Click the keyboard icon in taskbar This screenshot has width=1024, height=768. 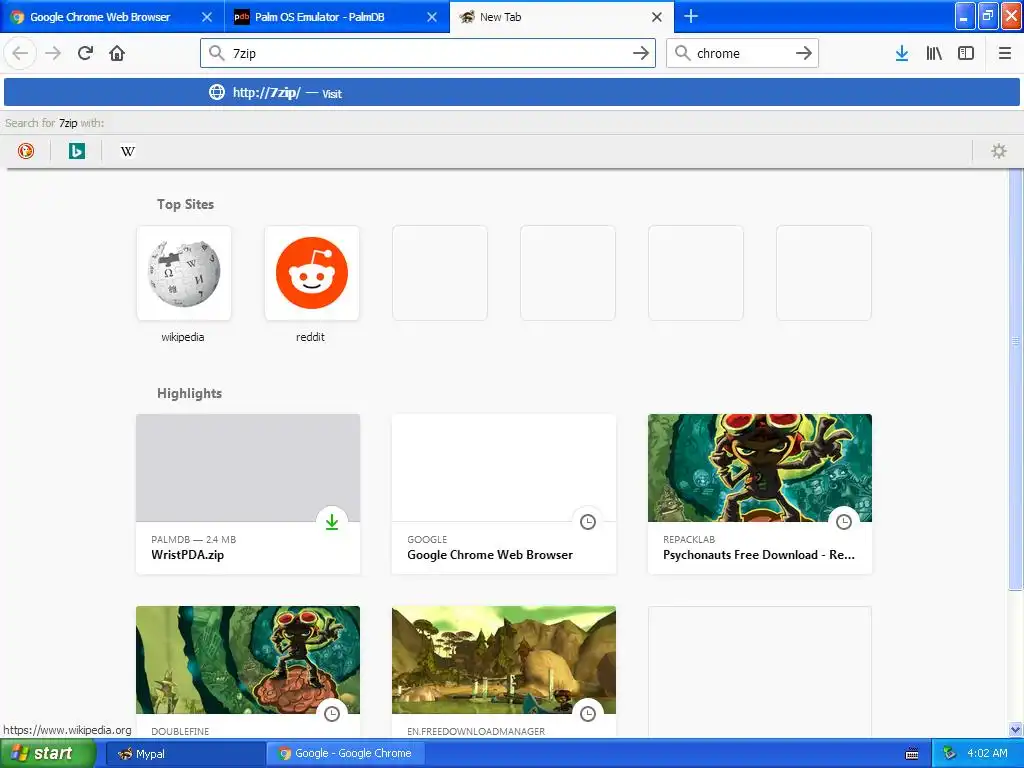[x=912, y=754]
